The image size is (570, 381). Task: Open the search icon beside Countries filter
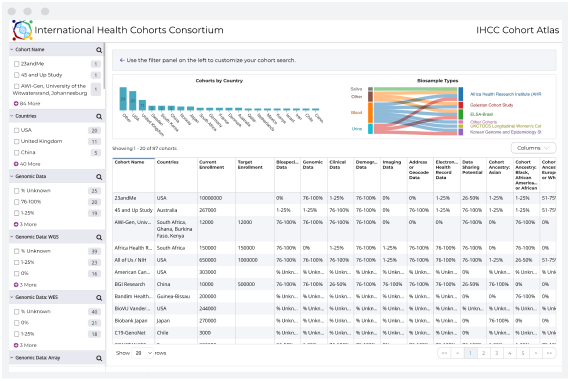click(x=99, y=116)
